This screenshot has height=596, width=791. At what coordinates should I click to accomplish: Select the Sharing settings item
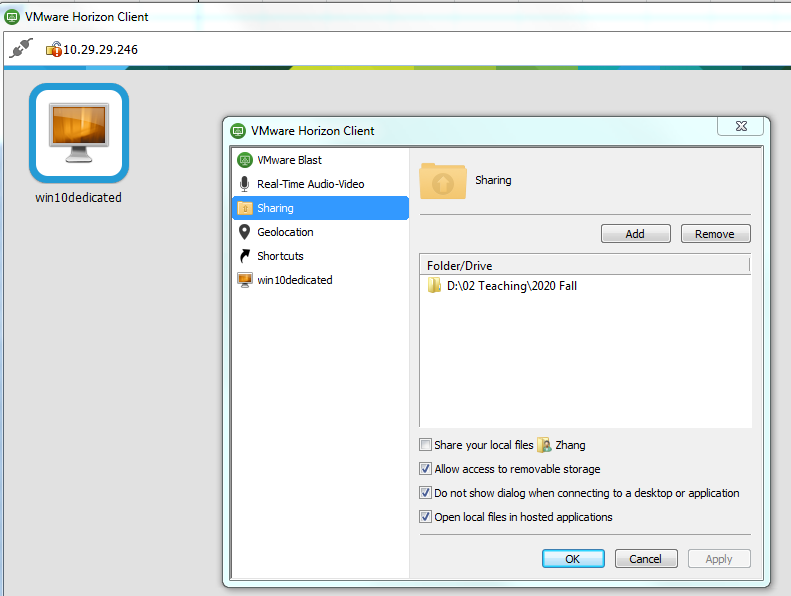[x=320, y=208]
